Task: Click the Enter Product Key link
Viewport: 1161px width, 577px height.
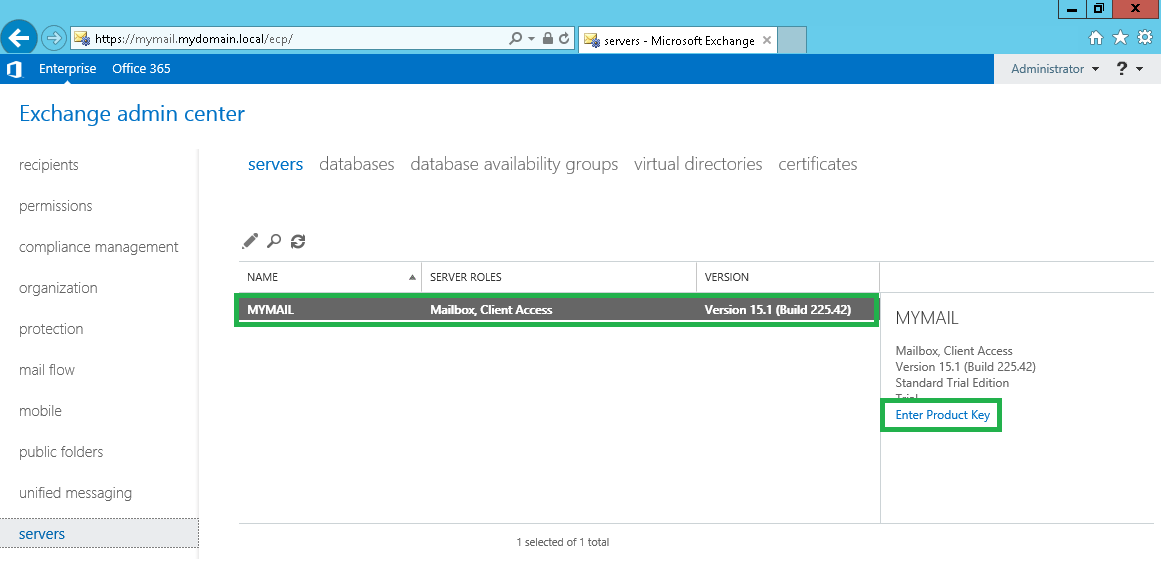Action: coord(942,415)
